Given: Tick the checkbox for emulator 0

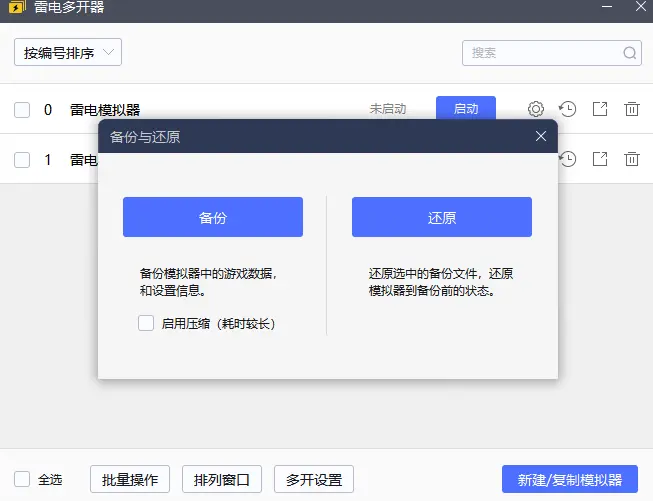Looking at the screenshot, I should (x=22, y=110).
